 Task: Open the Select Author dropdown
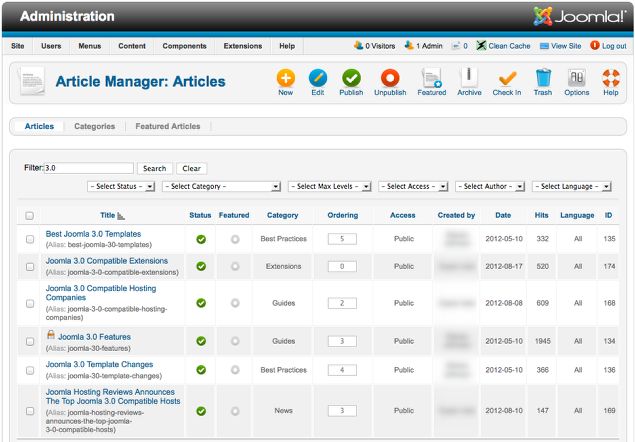490,186
